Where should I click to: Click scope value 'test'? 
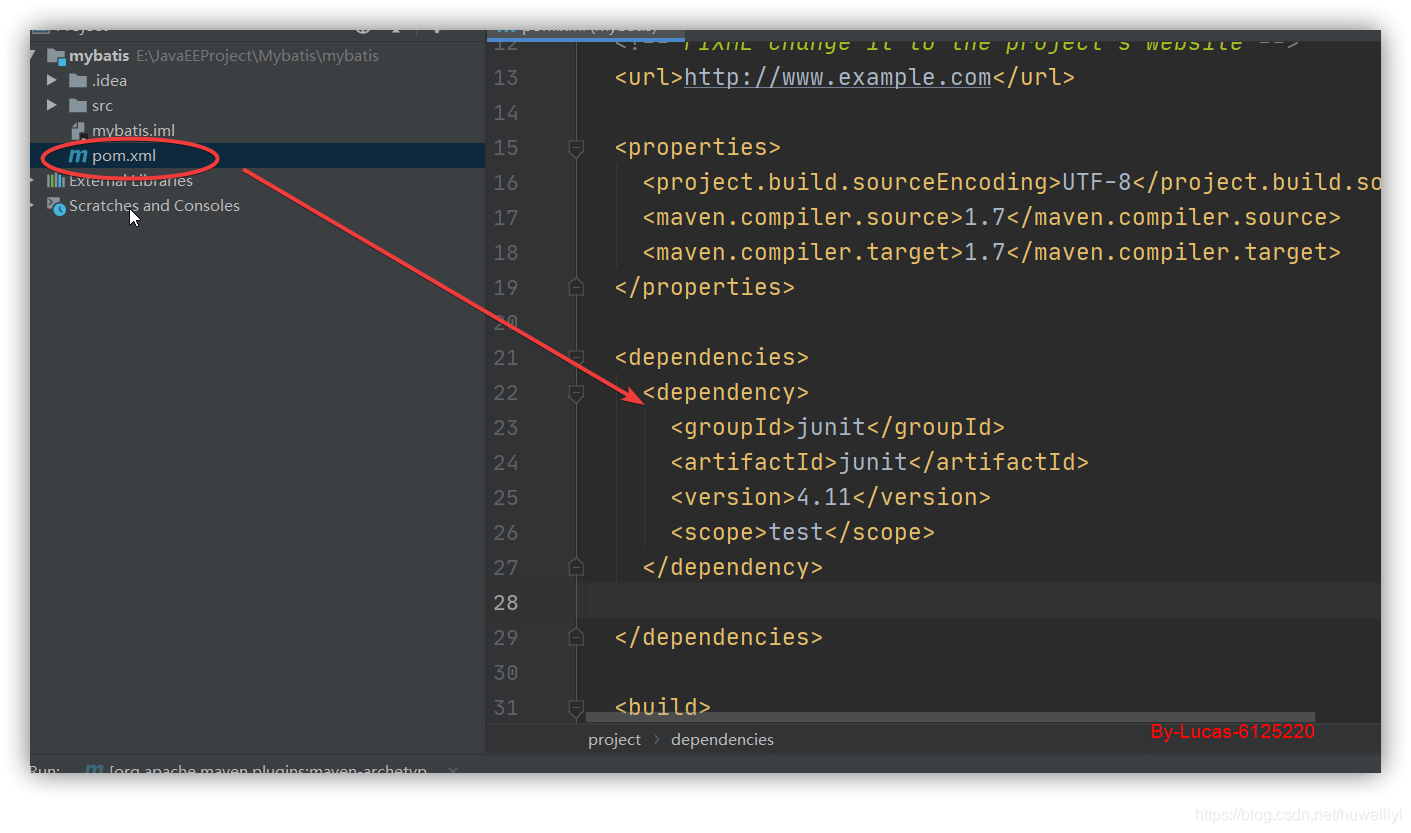(x=796, y=532)
